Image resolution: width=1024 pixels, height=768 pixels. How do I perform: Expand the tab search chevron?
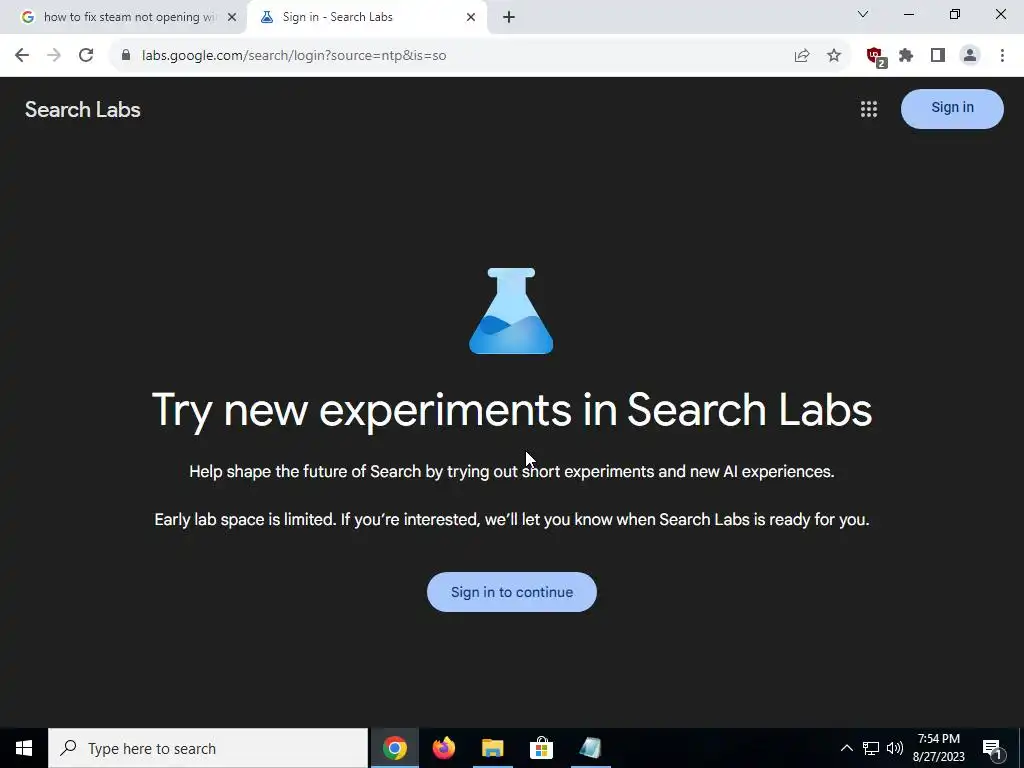pos(863,14)
